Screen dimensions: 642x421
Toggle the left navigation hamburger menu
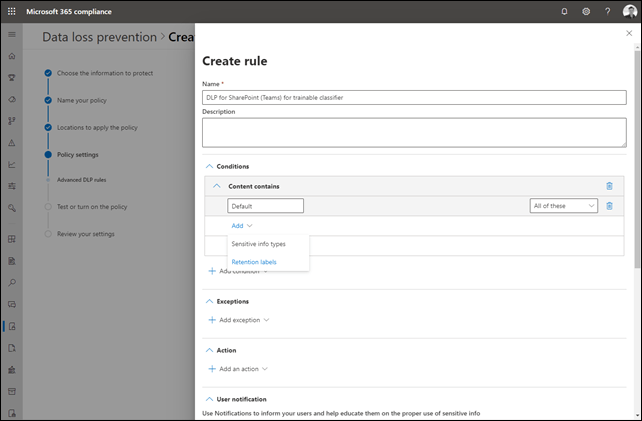coord(12,33)
